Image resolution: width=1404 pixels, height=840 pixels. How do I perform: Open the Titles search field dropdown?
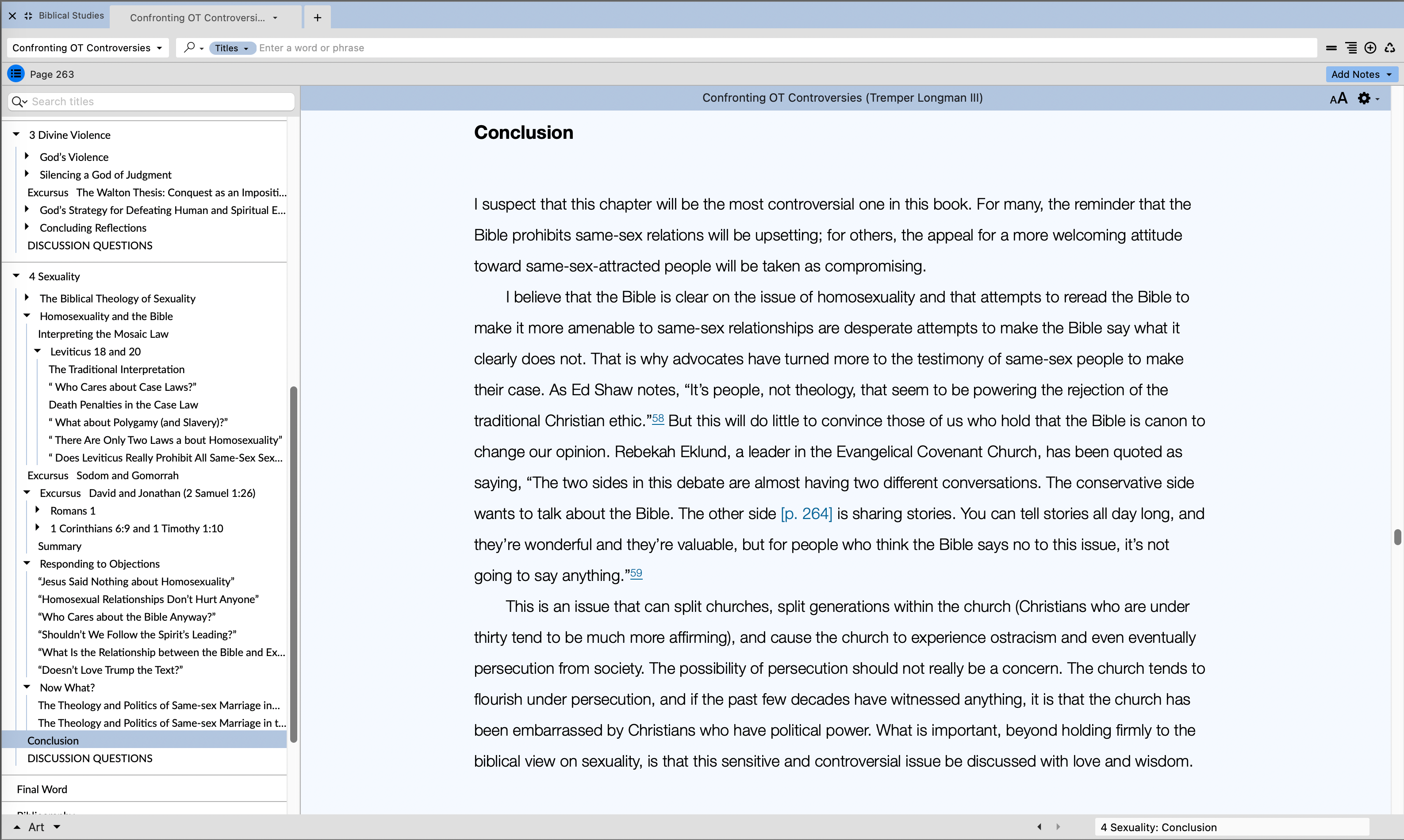(x=232, y=48)
